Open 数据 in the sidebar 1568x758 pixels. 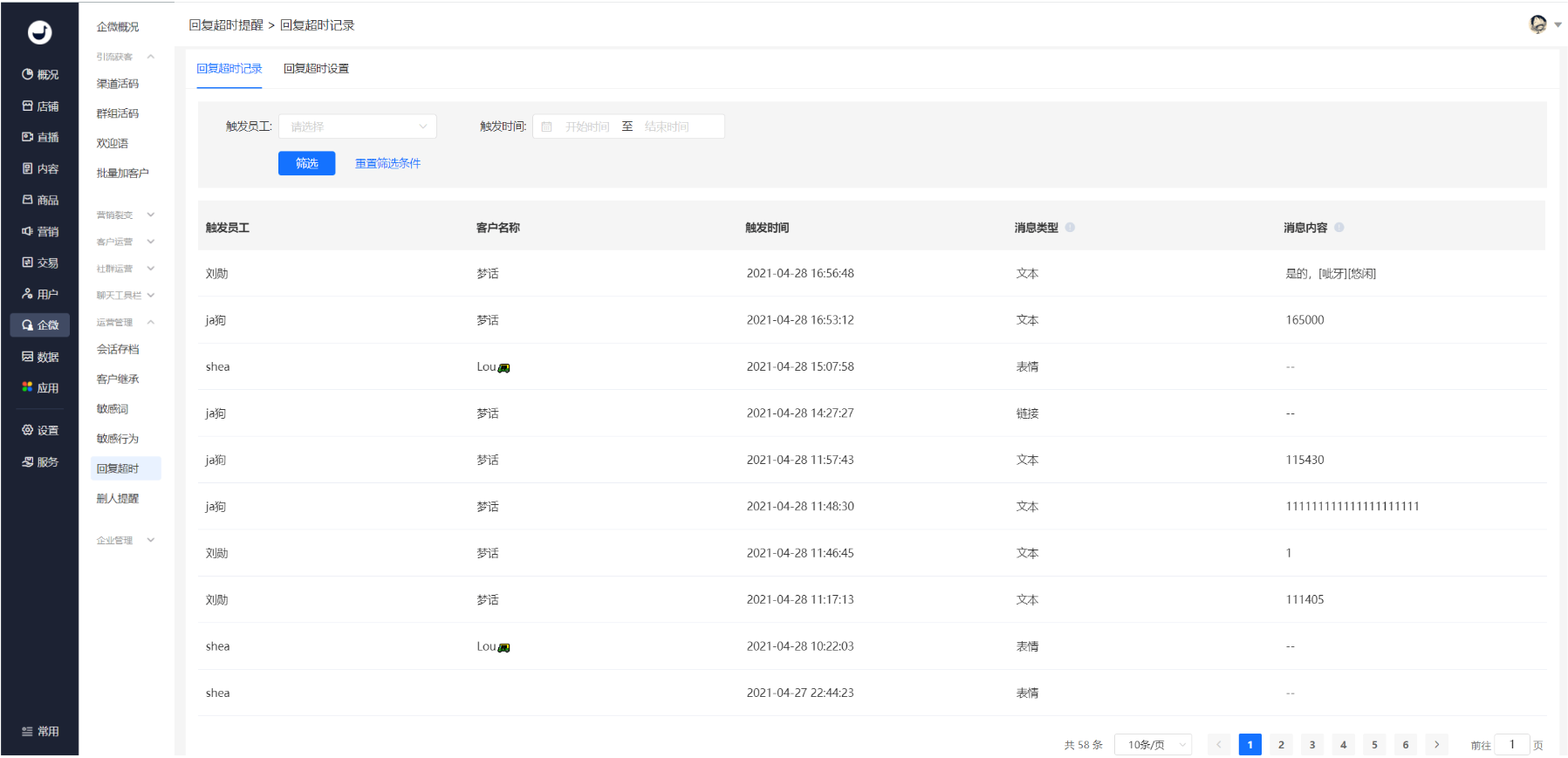(40, 357)
